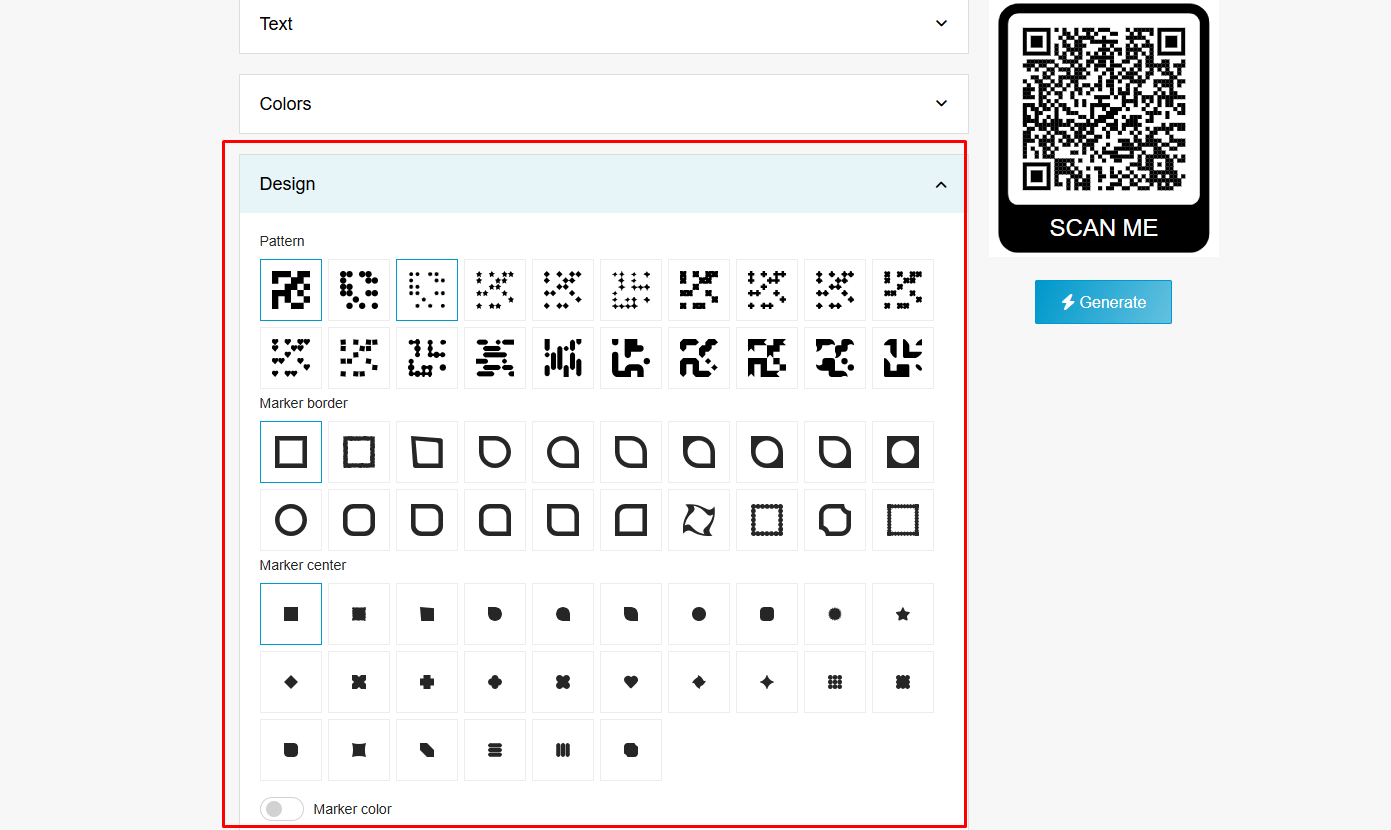1391x830 pixels.
Task: Pick the horizontal rounded bars pattern
Action: [495, 358]
